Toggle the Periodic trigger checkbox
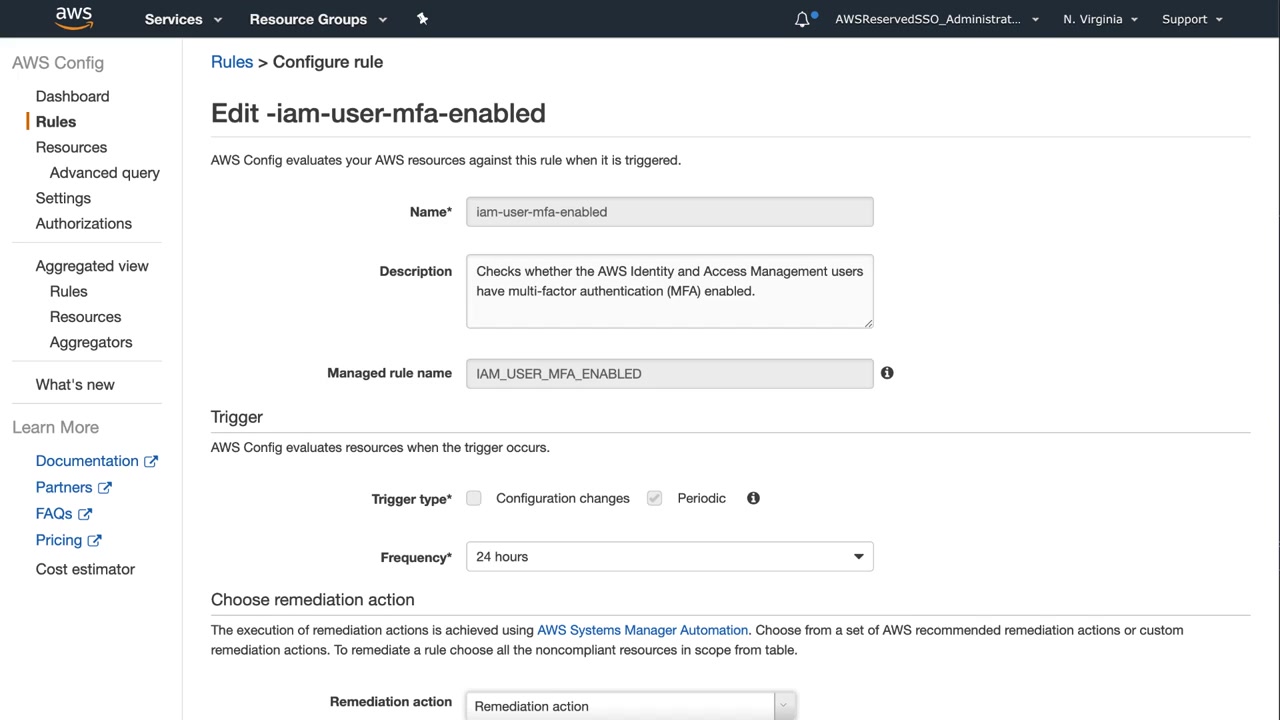This screenshot has height=720, width=1280. 654,498
